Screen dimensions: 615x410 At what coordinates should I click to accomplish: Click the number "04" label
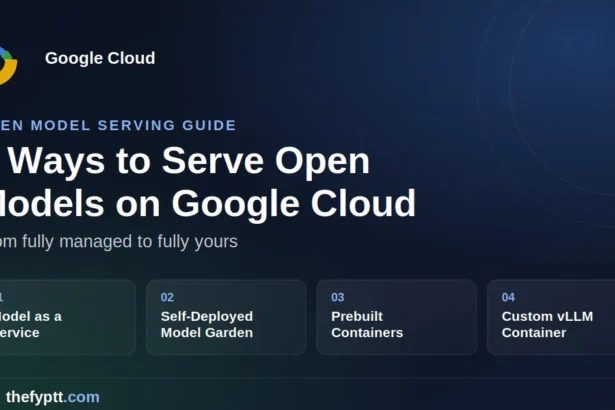508,297
